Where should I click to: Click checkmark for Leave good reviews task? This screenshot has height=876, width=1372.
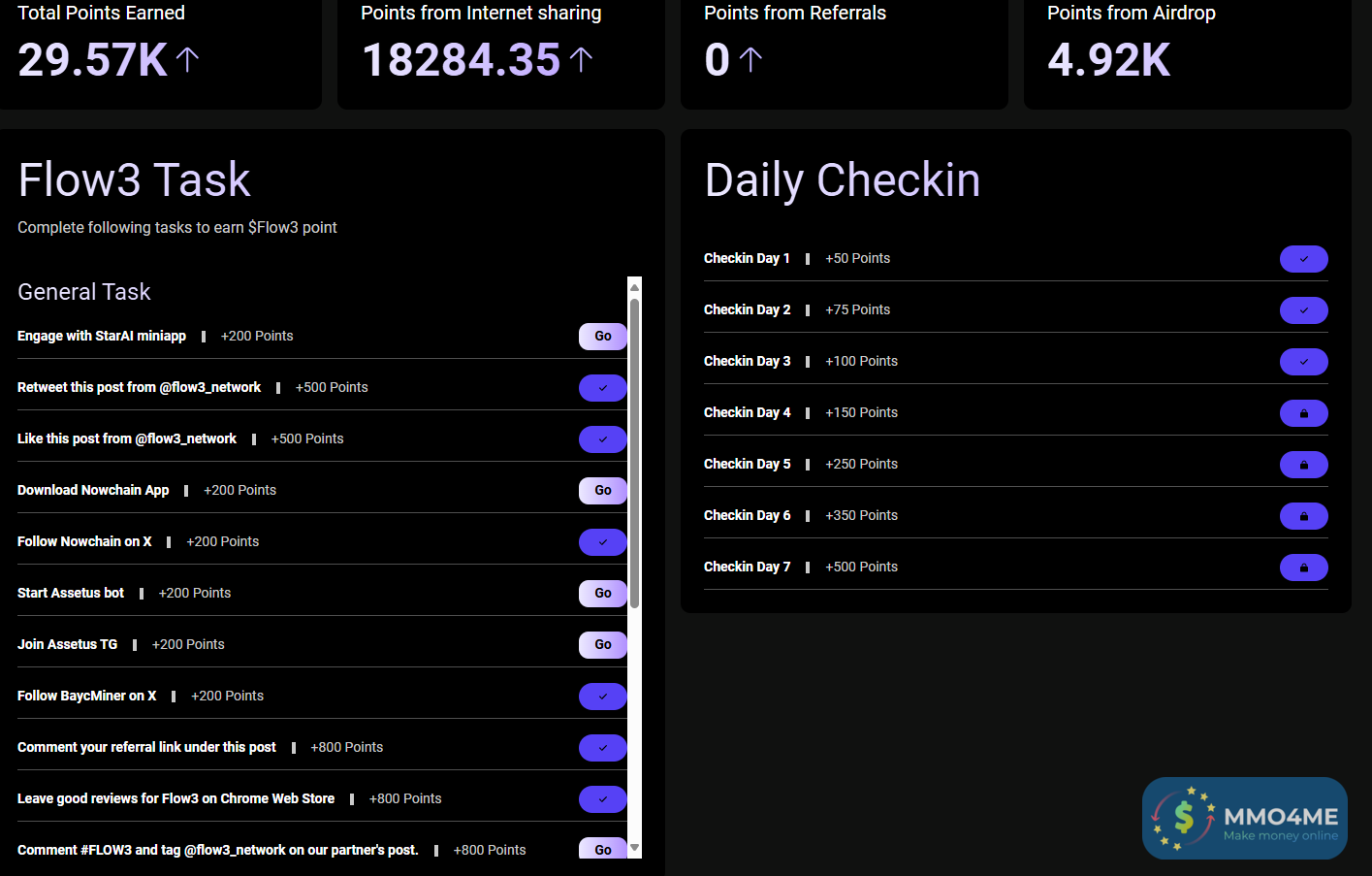coord(603,799)
